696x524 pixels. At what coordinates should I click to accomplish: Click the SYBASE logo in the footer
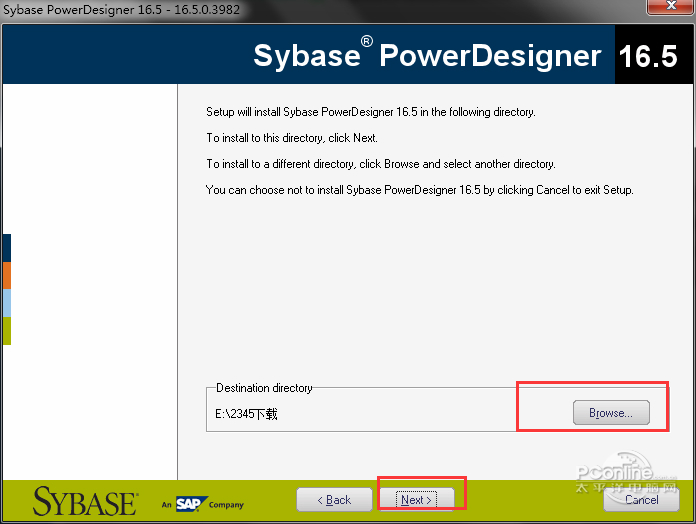click(85, 501)
